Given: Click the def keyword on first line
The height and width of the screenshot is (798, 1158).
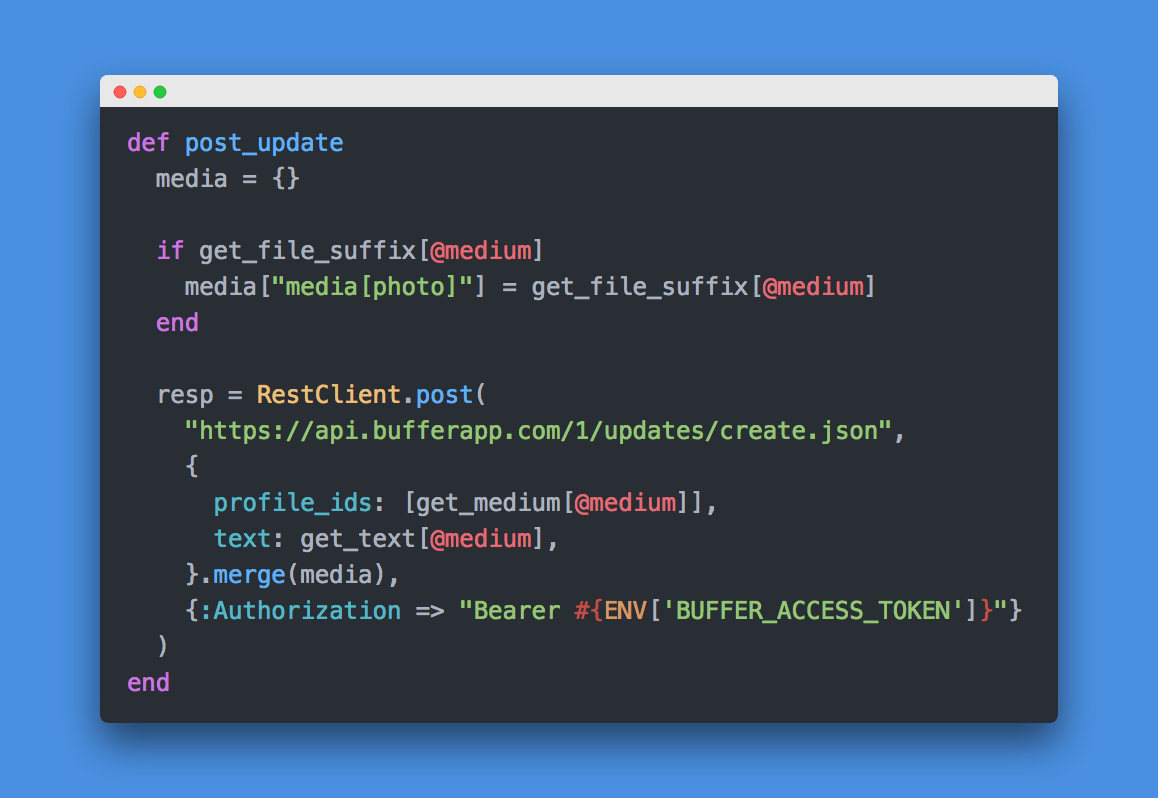Looking at the screenshot, I should (x=148, y=142).
